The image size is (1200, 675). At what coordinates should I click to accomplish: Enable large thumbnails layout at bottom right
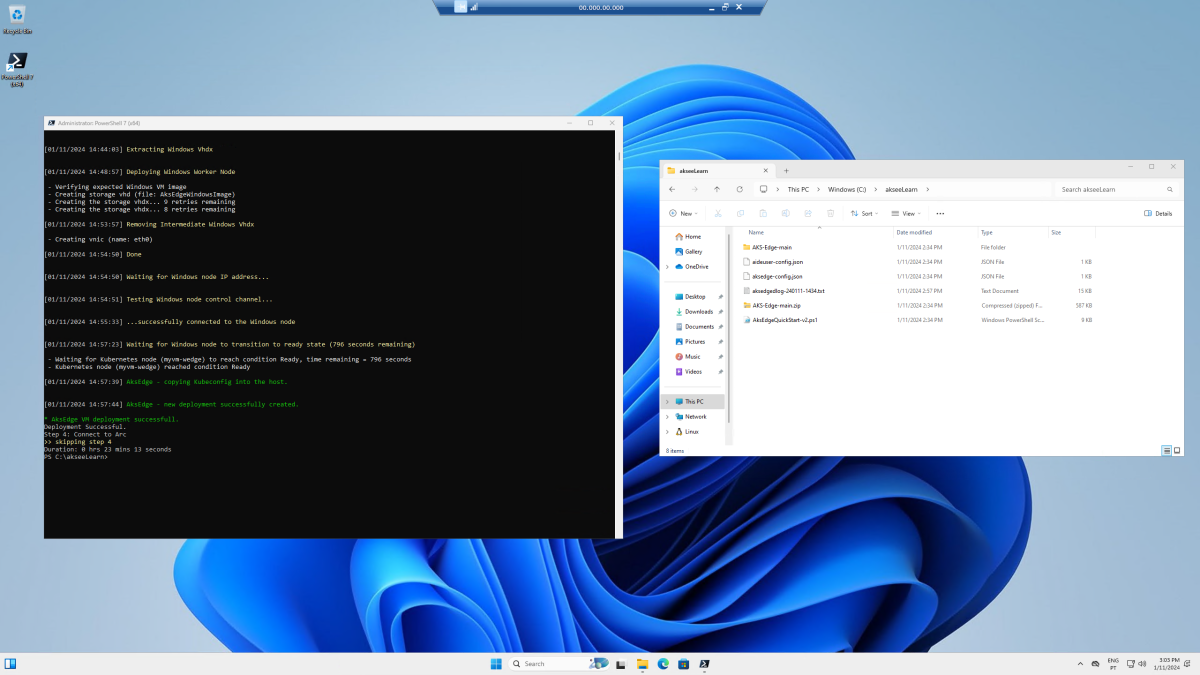pos(1178,450)
